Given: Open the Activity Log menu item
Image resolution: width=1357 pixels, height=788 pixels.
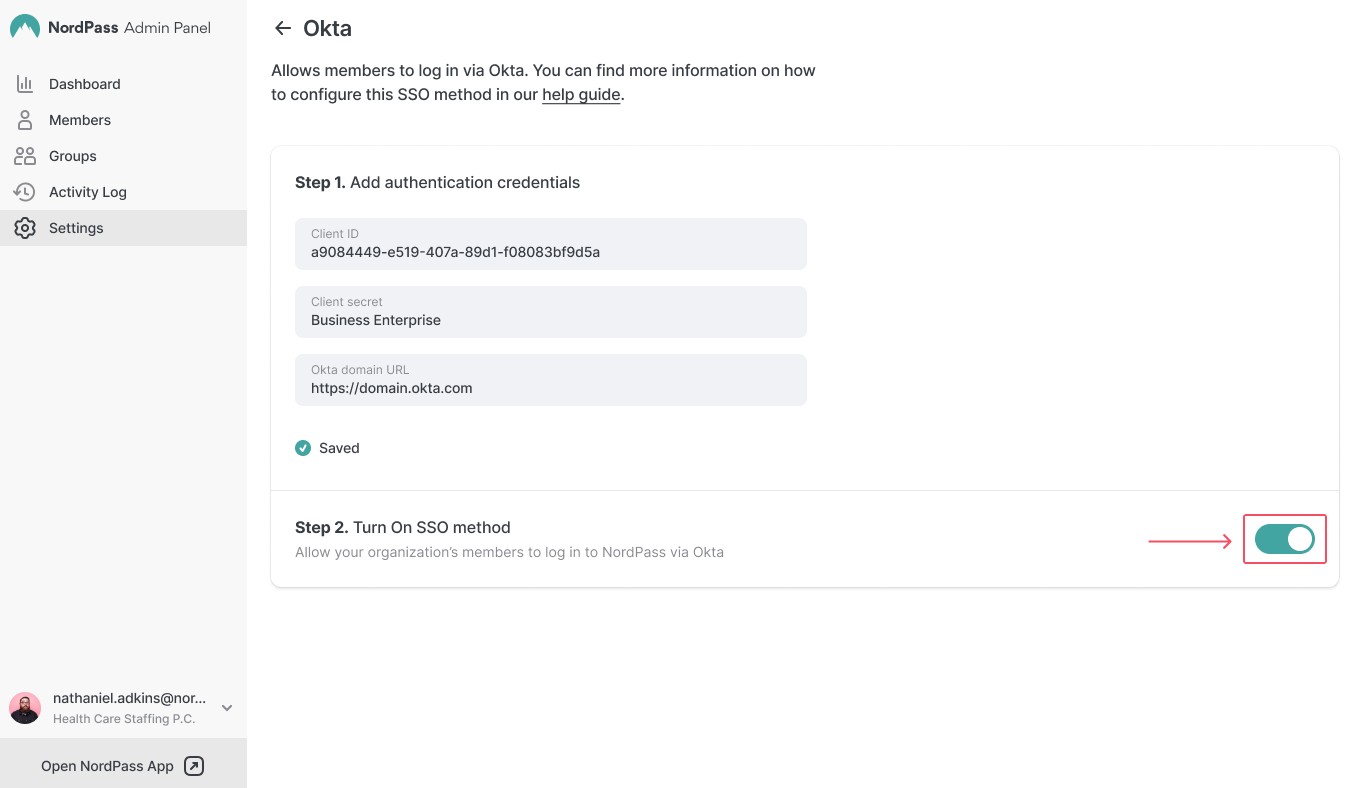Looking at the screenshot, I should [x=123, y=192].
